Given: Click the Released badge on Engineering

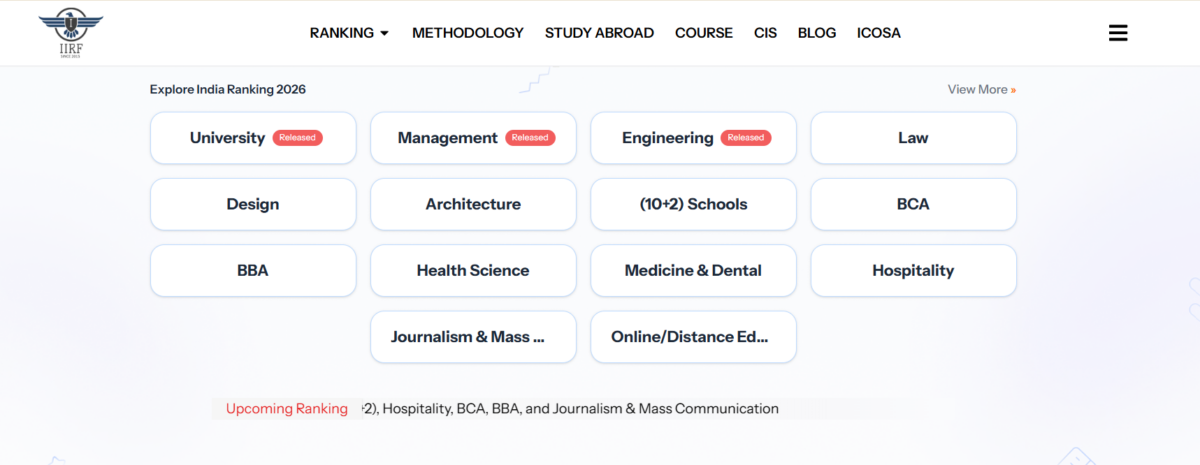Looking at the screenshot, I should pyautogui.click(x=745, y=138).
